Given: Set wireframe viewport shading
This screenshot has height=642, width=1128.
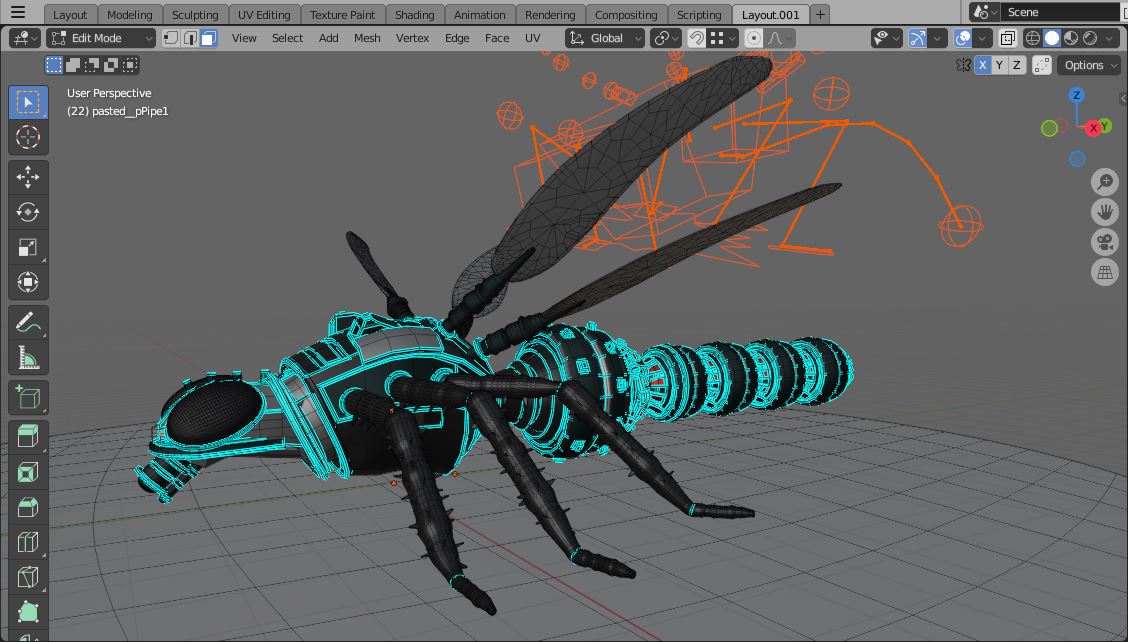Looking at the screenshot, I should pyautogui.click(x=1033, y=38).
